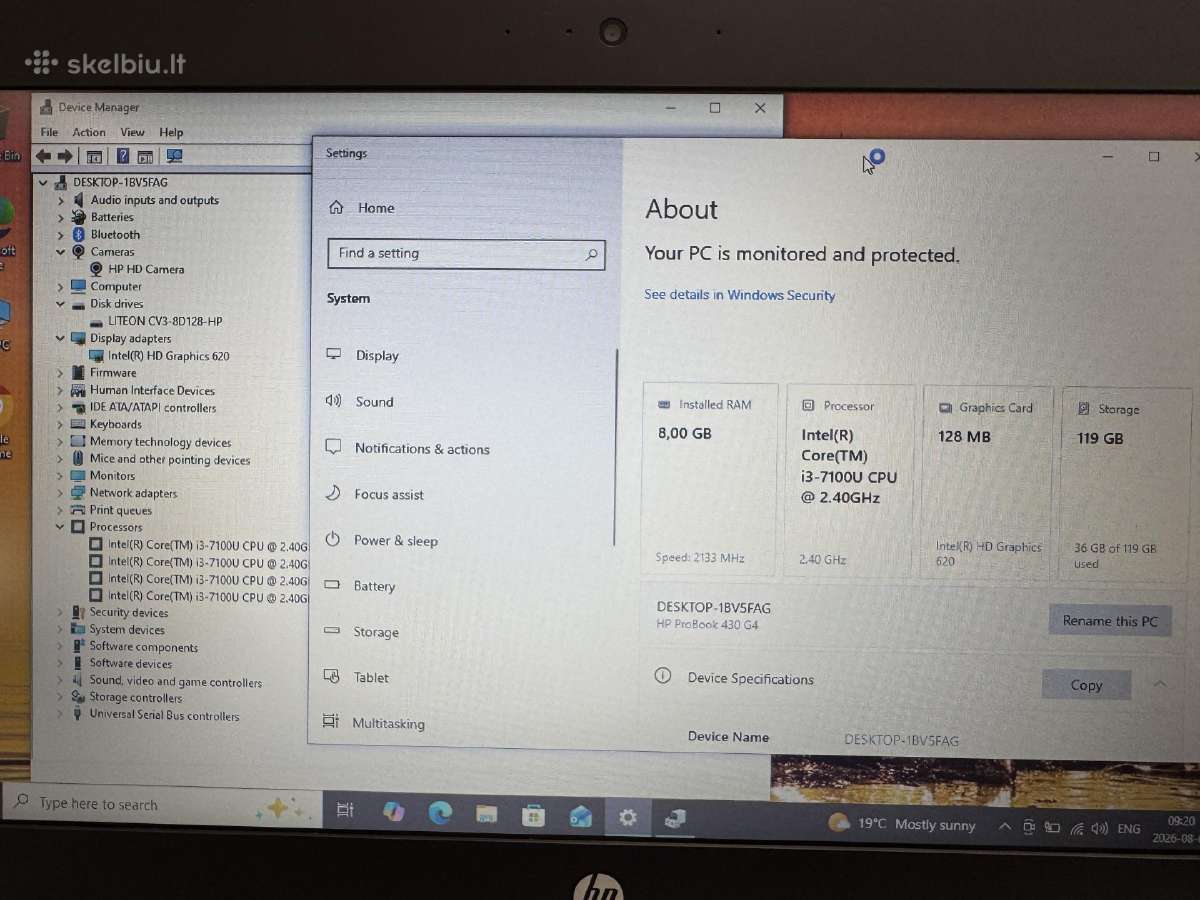The image size is (1200, 900).
Task: Expand the Bluetooth tree node
Action: pyautogui.click(x=60, y=234)
